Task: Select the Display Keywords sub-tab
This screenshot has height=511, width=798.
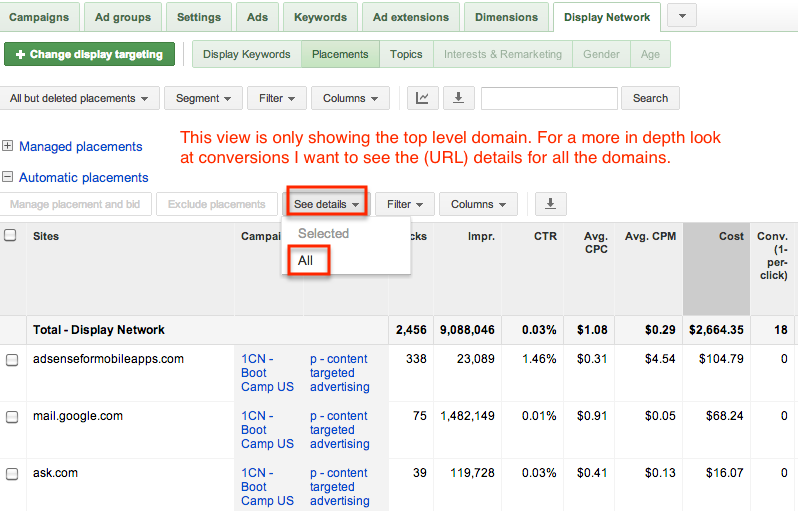Action: tap(246, 54)
